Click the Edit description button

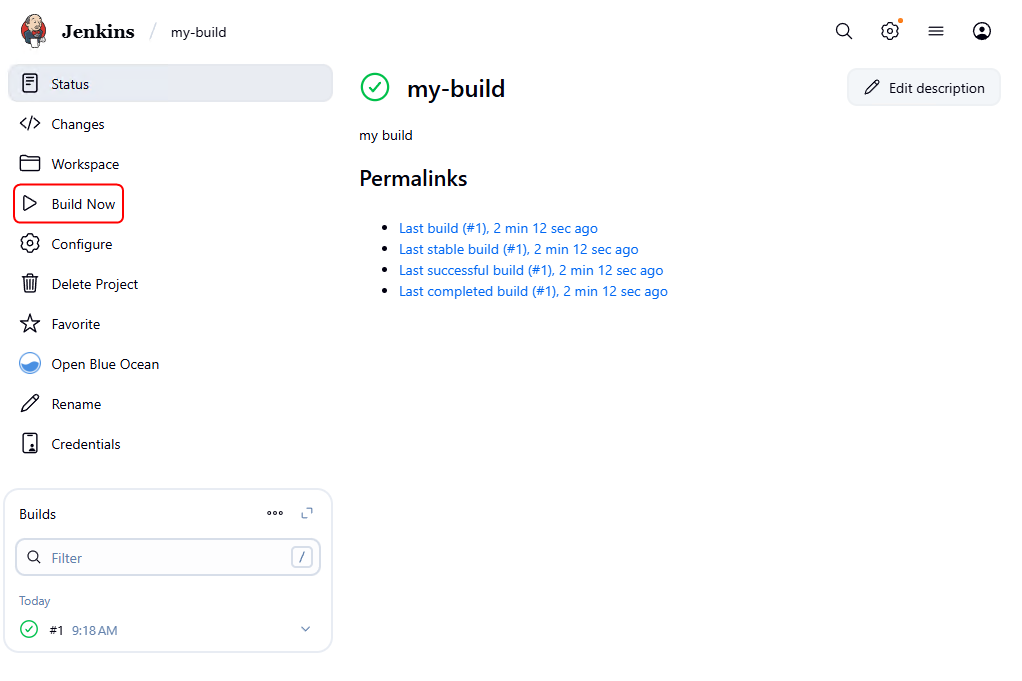(x=924, y=88)
